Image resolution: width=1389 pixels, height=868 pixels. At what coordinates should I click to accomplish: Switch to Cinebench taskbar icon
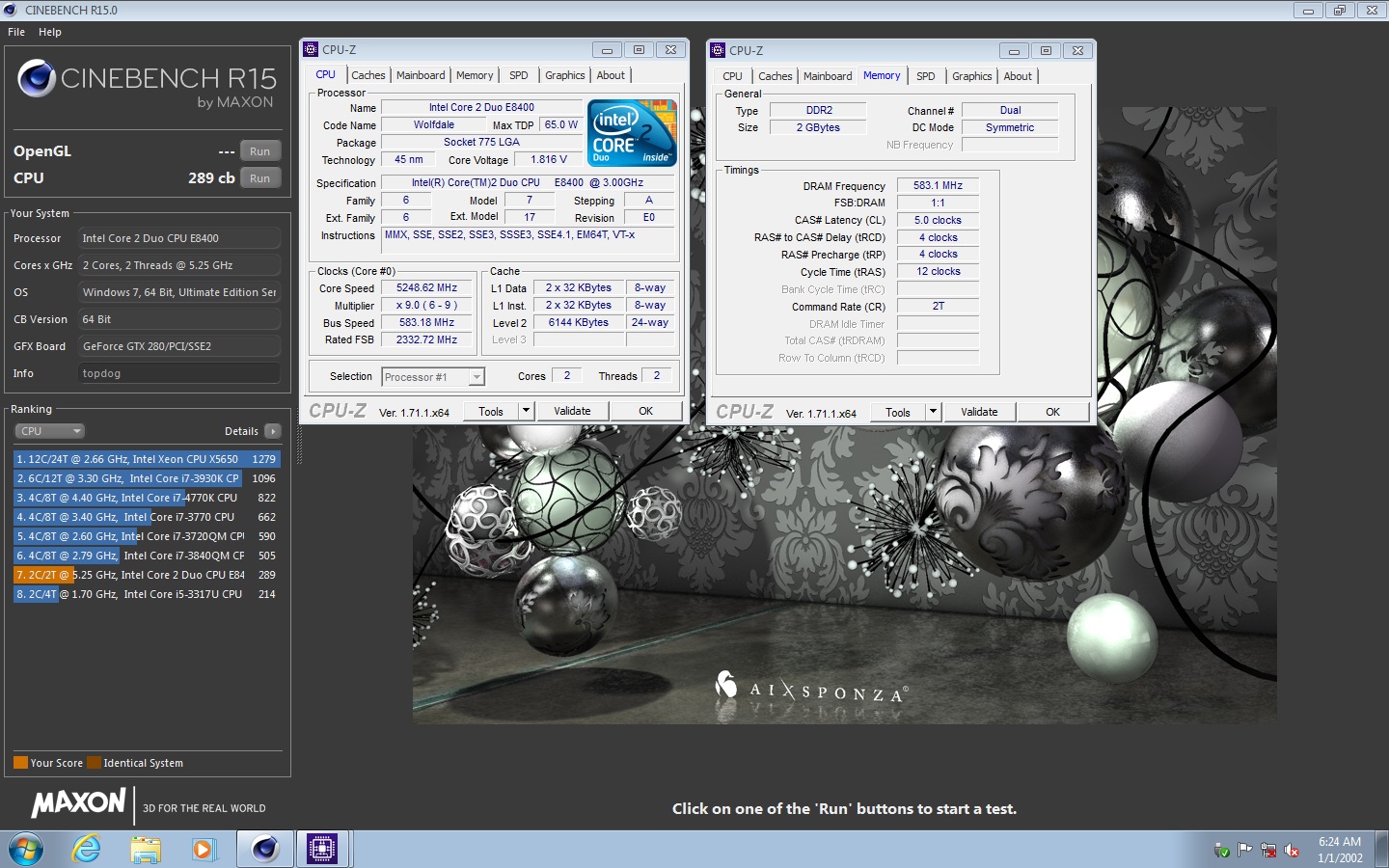[x=264, y=850]
